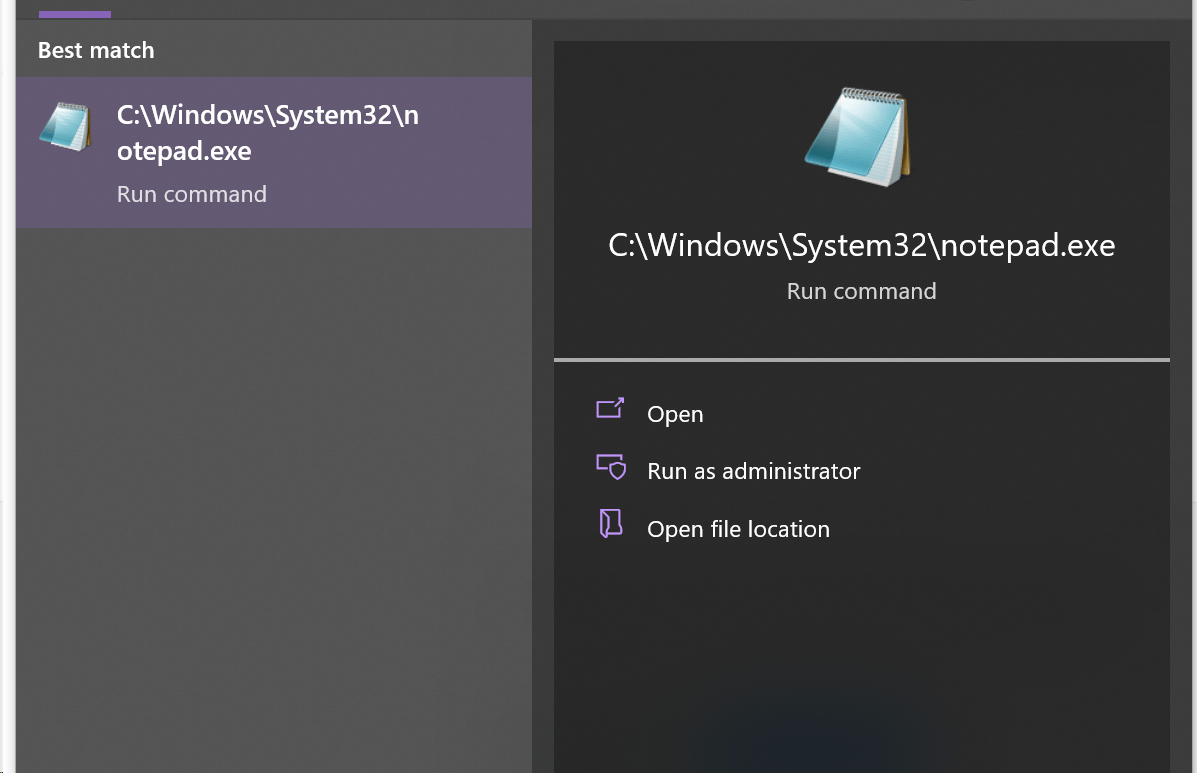The image size is (1197, 773).
Task: Click the Open action
Action: click(675, 414)
